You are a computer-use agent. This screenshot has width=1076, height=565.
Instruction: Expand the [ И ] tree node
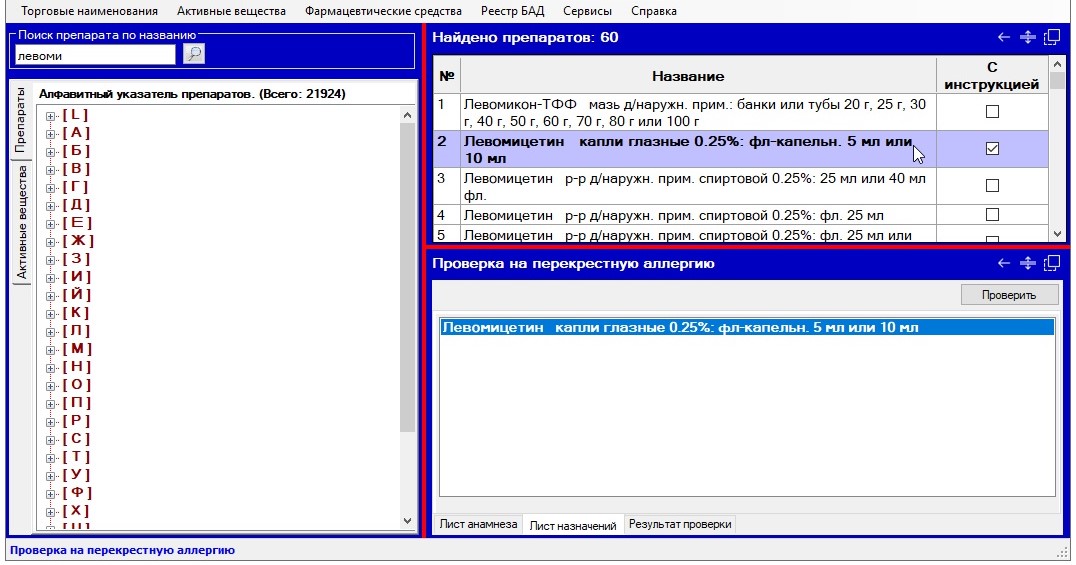click(x=50, y=278)
